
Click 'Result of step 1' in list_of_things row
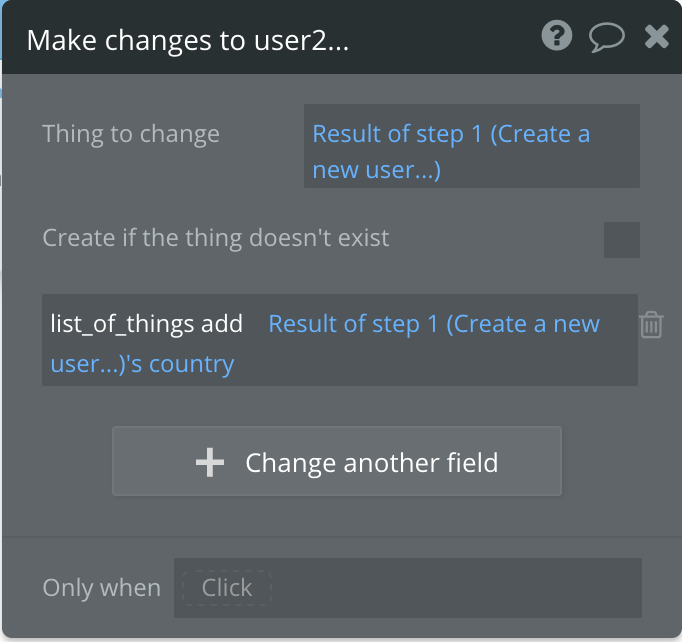point(354,324)
